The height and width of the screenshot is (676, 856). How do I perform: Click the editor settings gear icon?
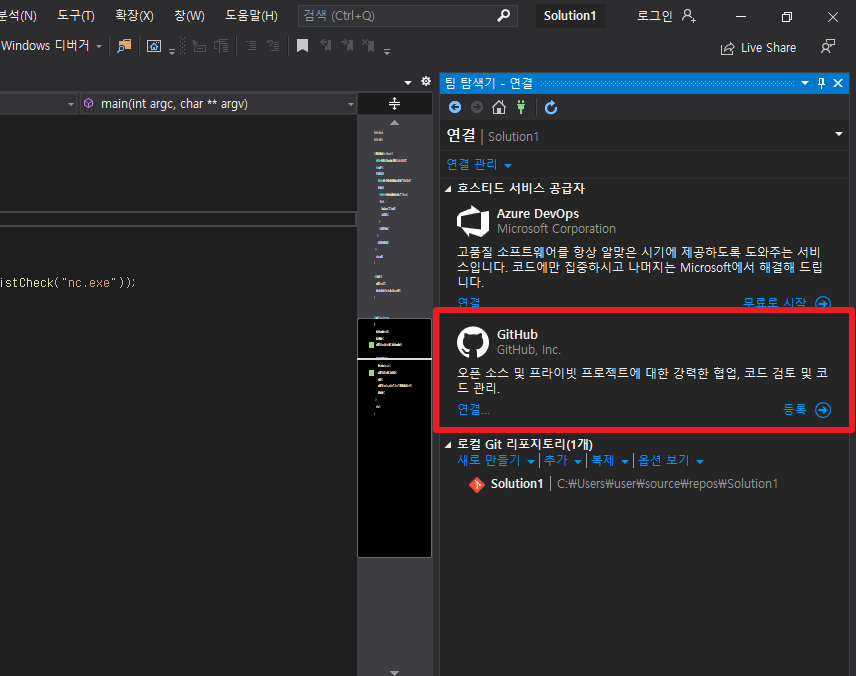[x=426, y=81]
